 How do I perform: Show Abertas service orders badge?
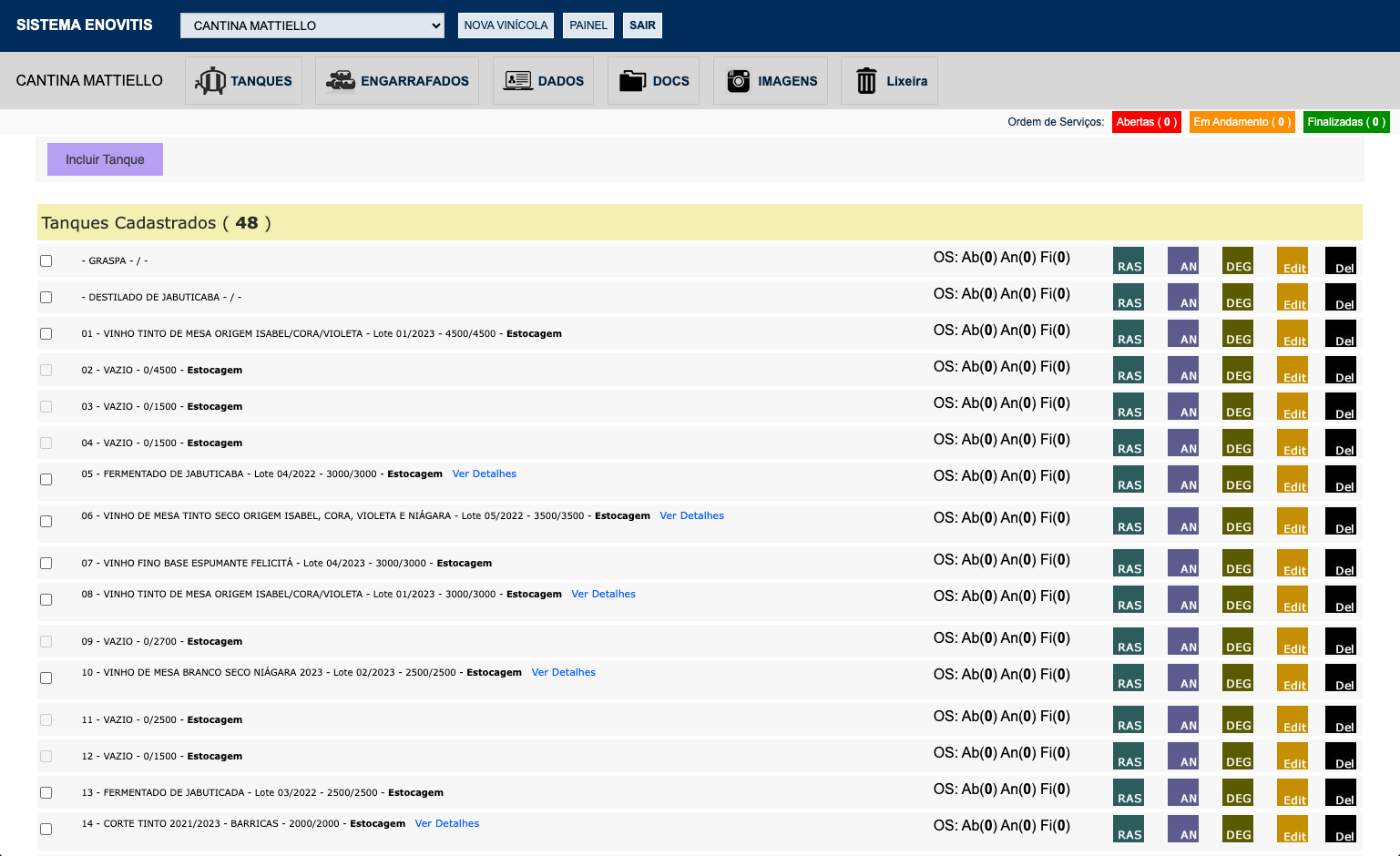point(1146,122)
